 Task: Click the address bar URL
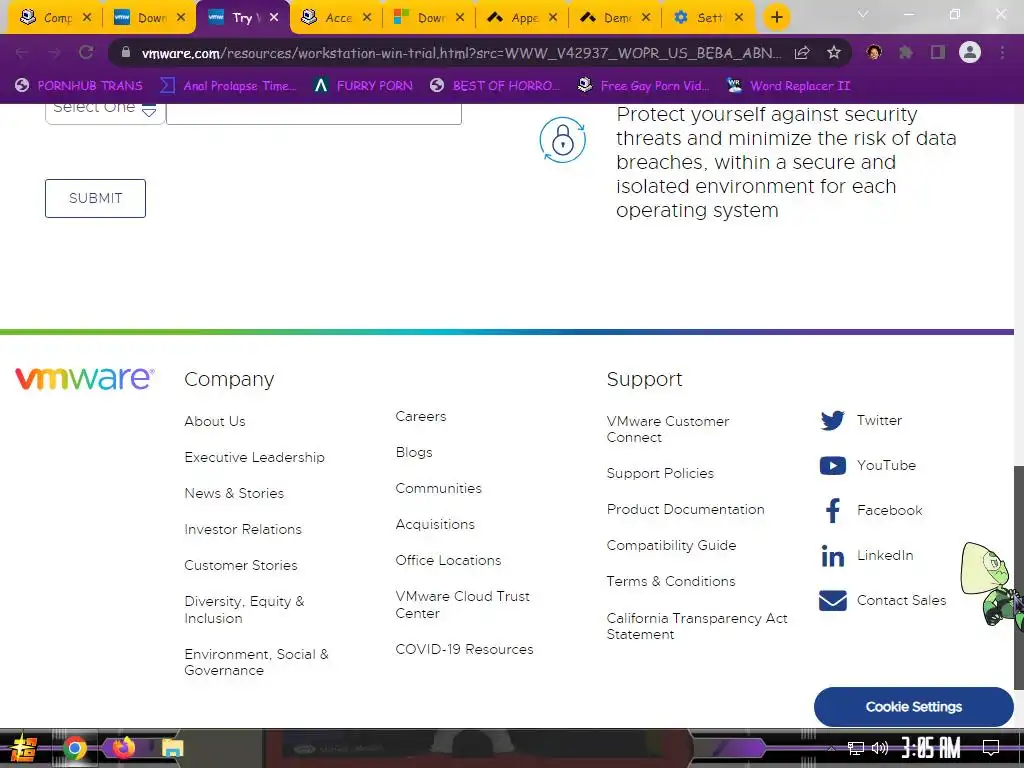coord(460,53)
